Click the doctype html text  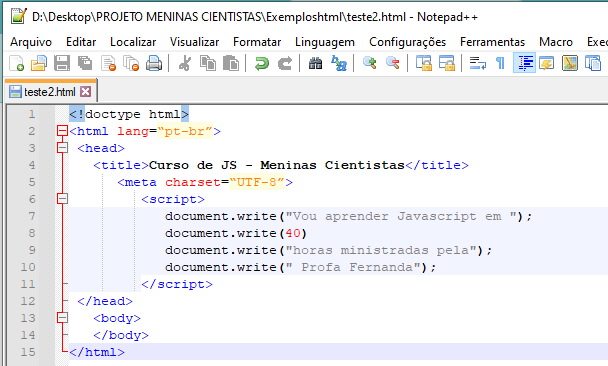tap(129, 114)
